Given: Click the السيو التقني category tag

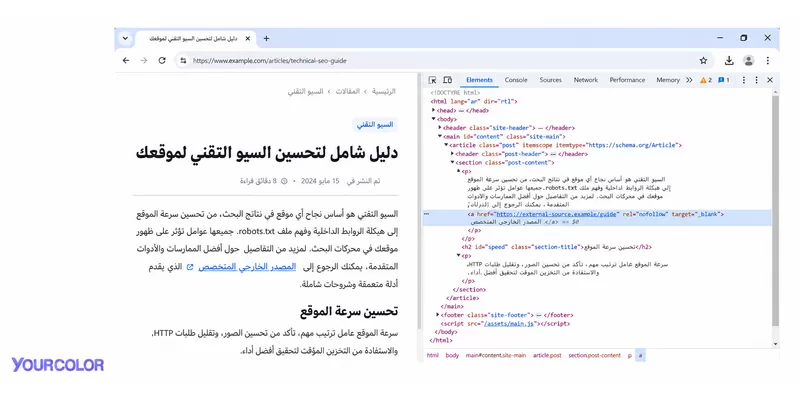Looking at the screenshot, I should 374,124.
